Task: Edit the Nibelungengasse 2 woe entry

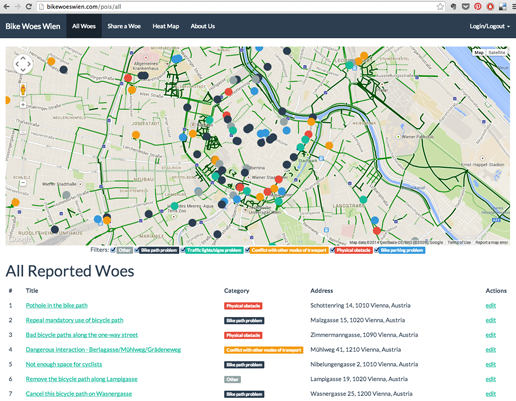Action: 491,364
